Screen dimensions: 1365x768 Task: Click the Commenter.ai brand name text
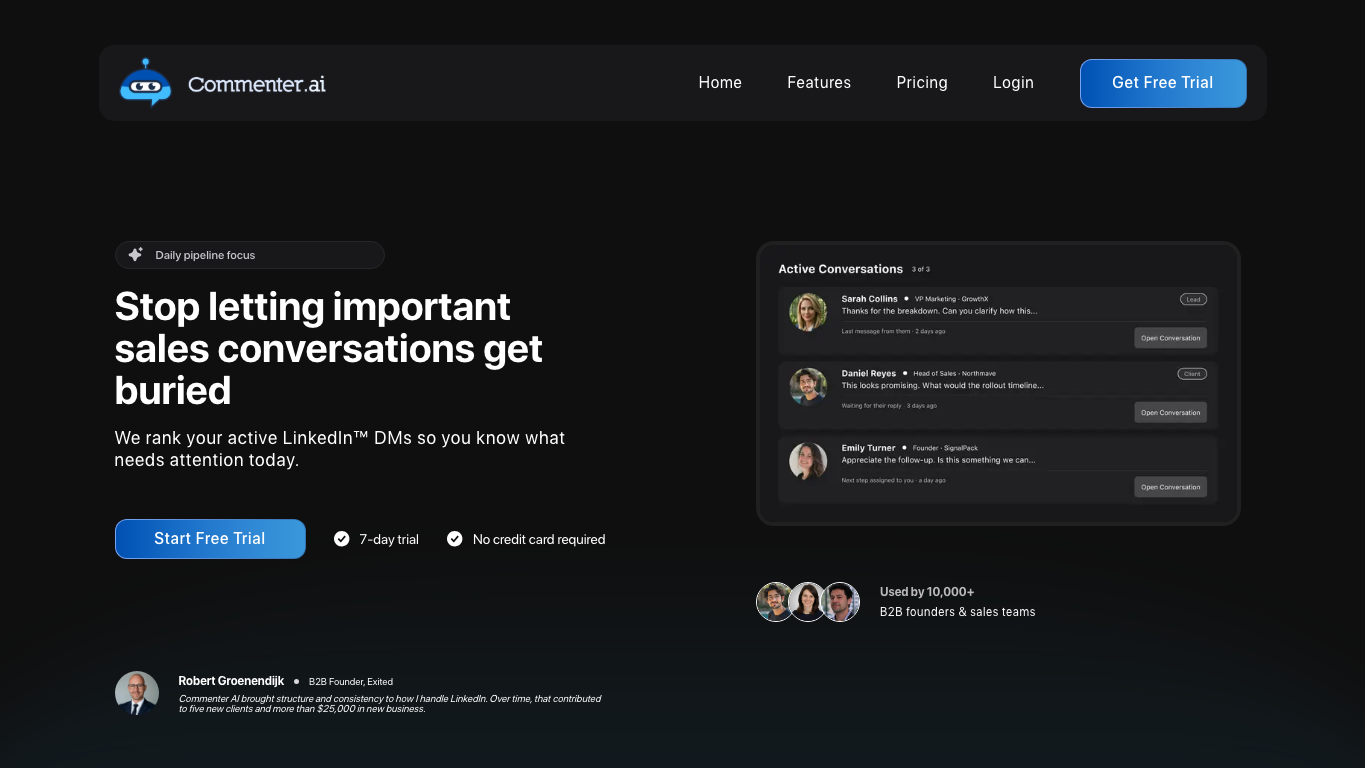click(x=257, y=84)
